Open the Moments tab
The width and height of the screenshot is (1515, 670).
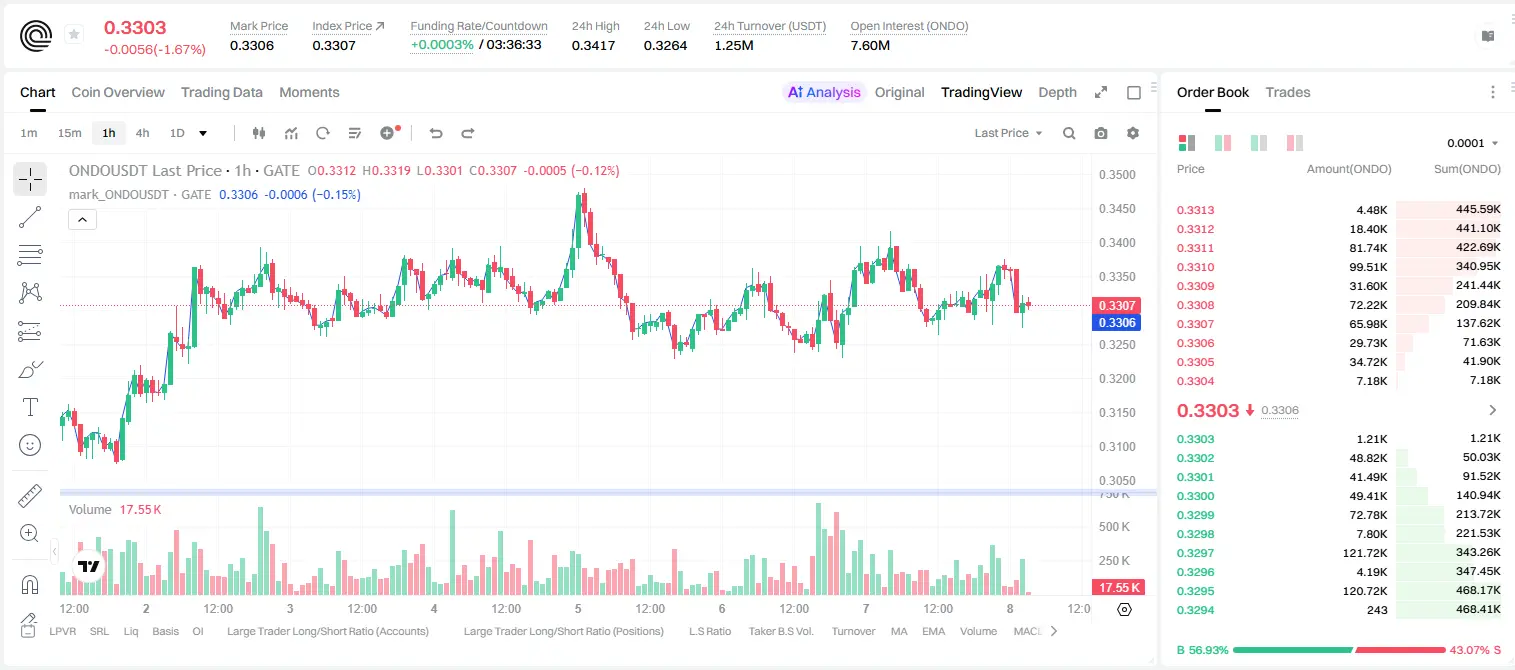click(309, 92)
